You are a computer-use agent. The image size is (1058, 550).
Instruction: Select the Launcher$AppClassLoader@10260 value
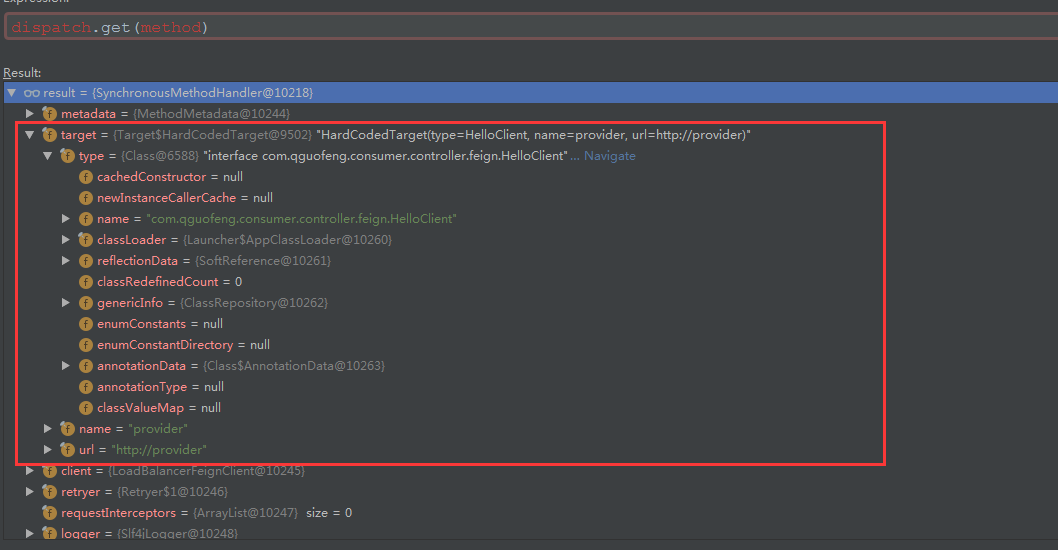click(287, 240)
